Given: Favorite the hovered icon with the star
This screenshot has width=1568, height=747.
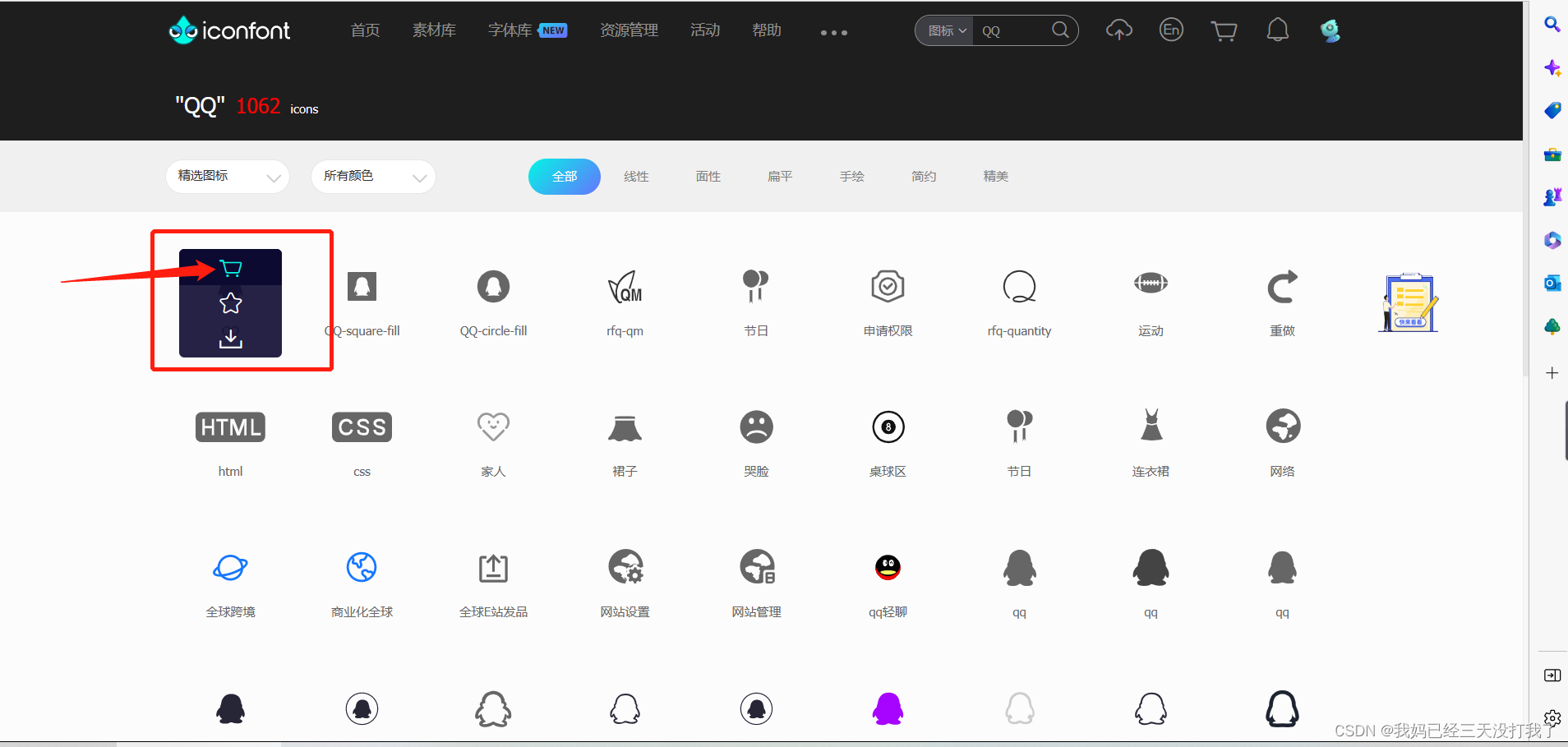Looking at the screenshot, I should pyautogui.click(x=231, y=303).
